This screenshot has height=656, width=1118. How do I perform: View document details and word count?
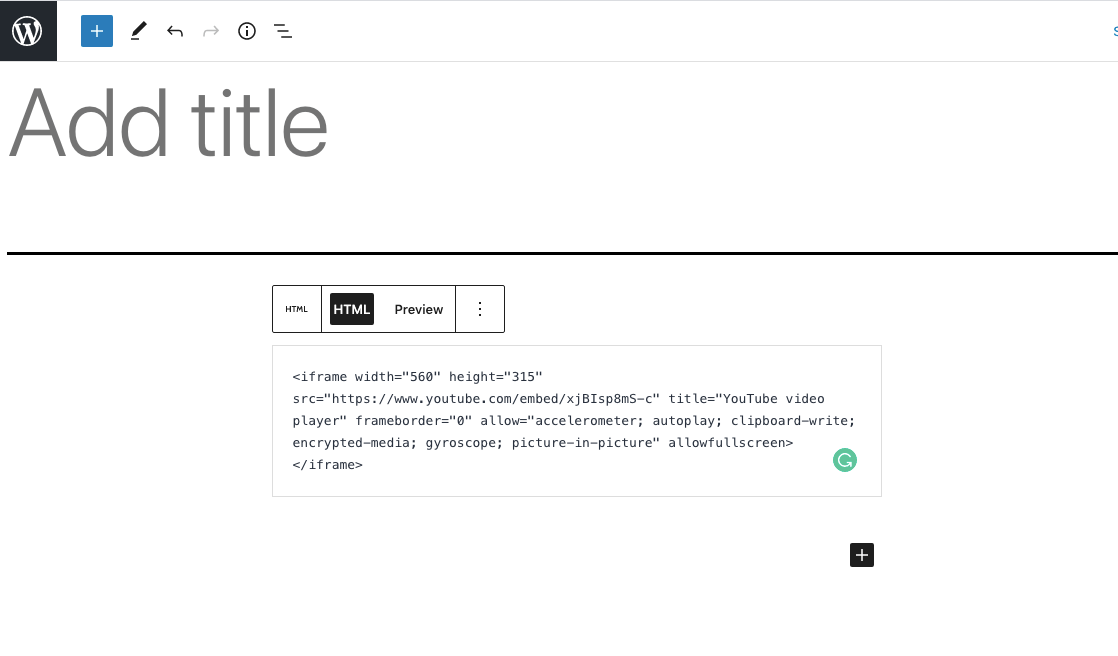pos(246,31)
